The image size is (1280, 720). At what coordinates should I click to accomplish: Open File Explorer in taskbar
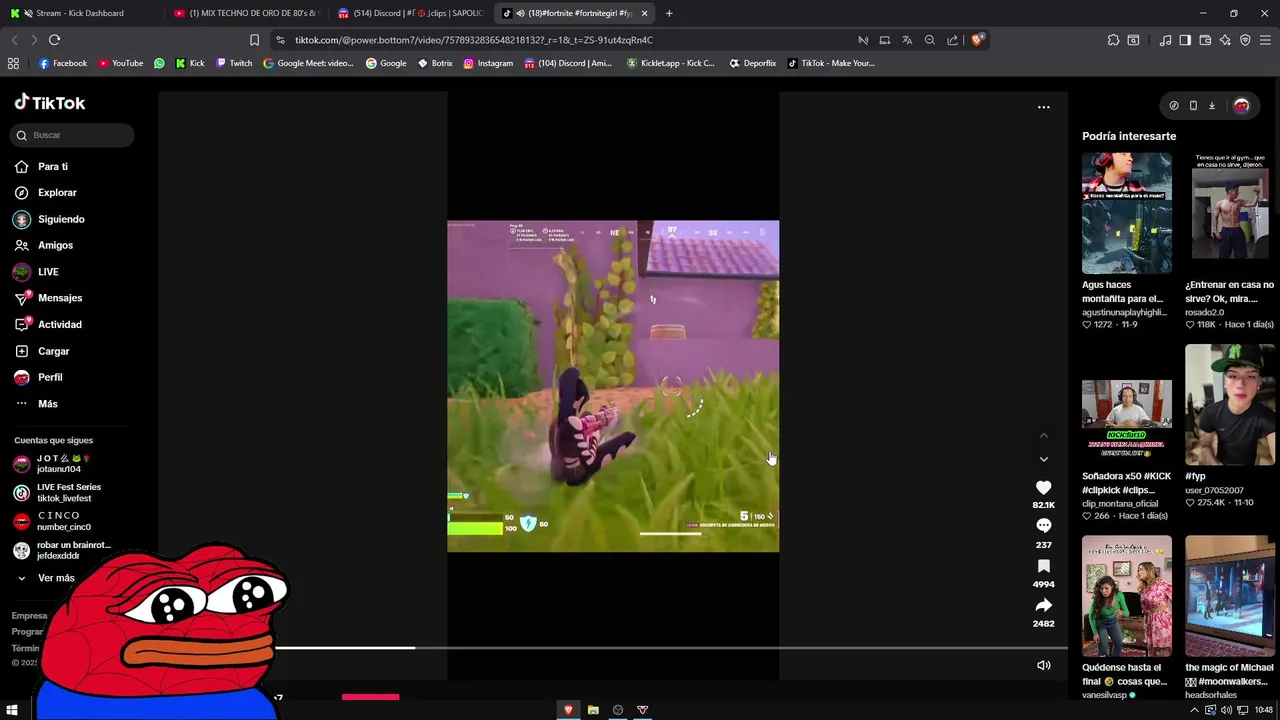coord(593,710)
